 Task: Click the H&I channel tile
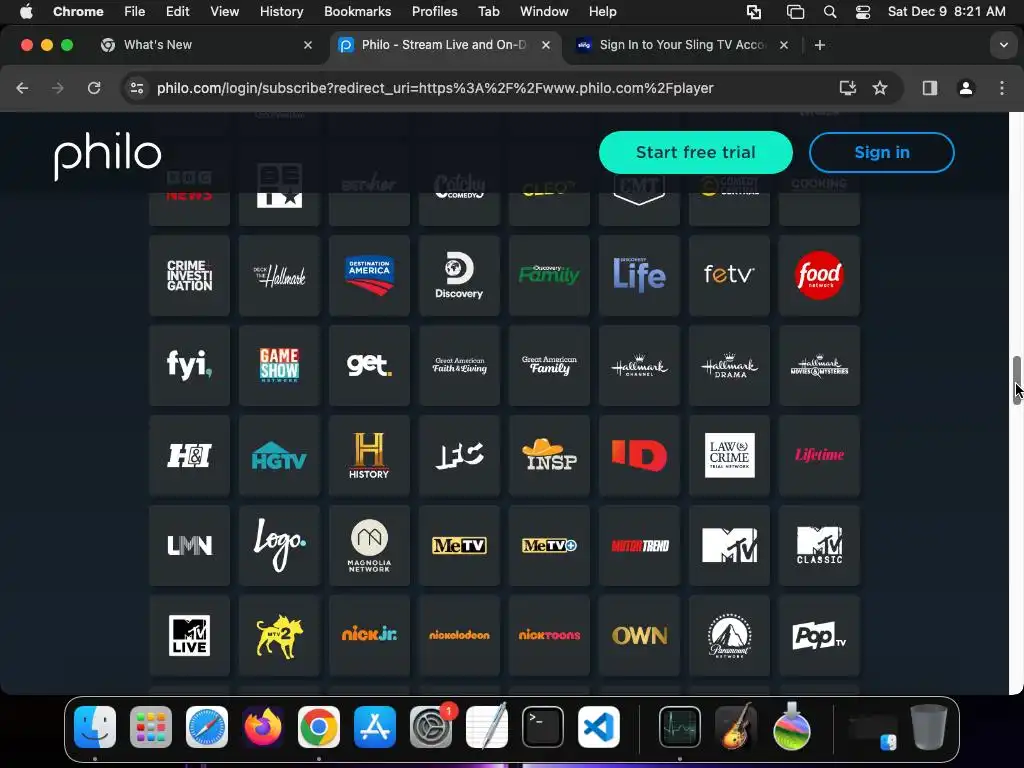pyautogui.click(x=189, y=456)
